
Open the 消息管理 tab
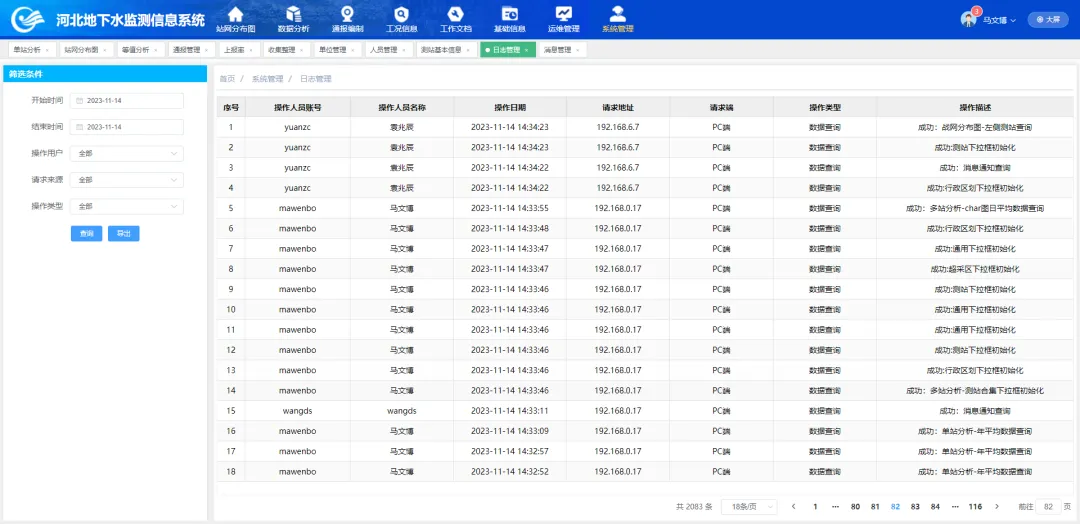560,49
